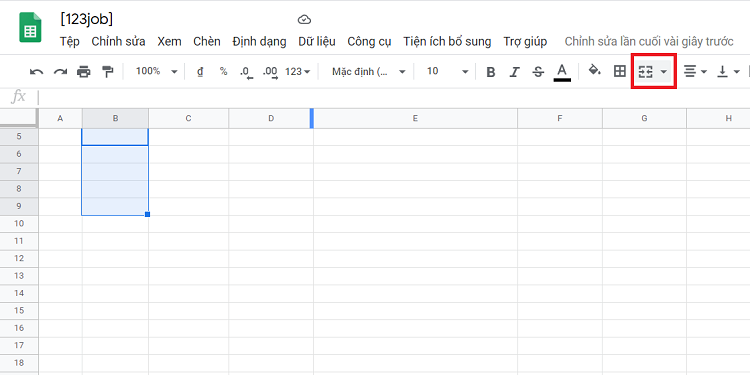Open the Tệp menu

tap(70, 42)
